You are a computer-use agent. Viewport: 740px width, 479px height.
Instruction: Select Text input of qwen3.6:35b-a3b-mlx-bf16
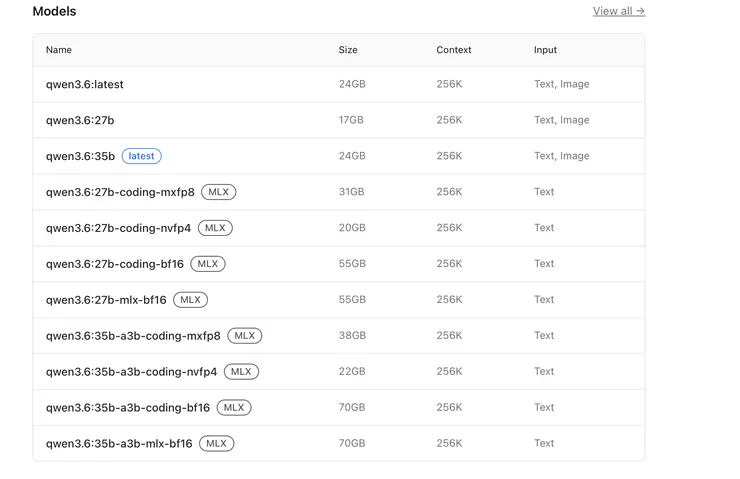[x=544, y=443]
